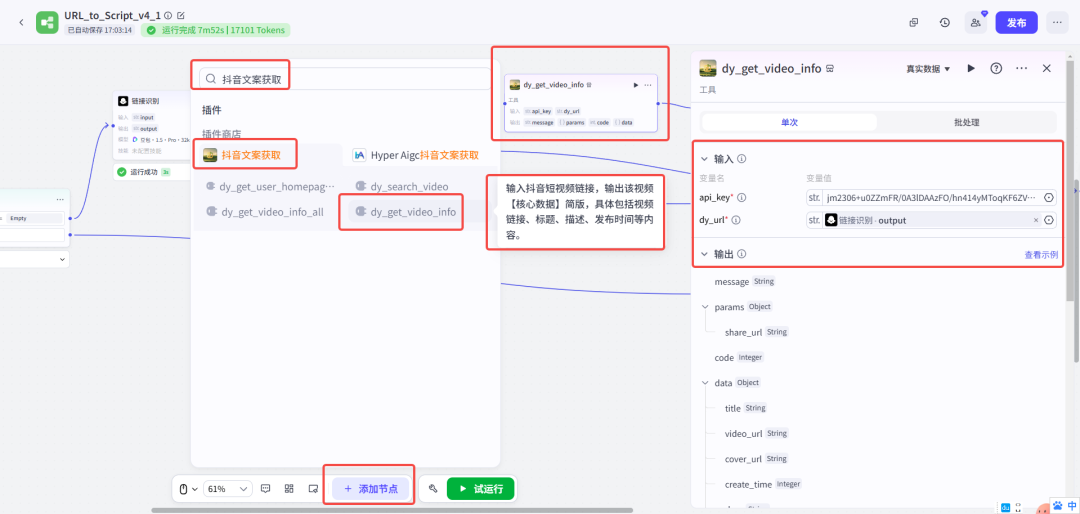
Task: Click the 运行完成 run status badge
Action: coord(216,30)
